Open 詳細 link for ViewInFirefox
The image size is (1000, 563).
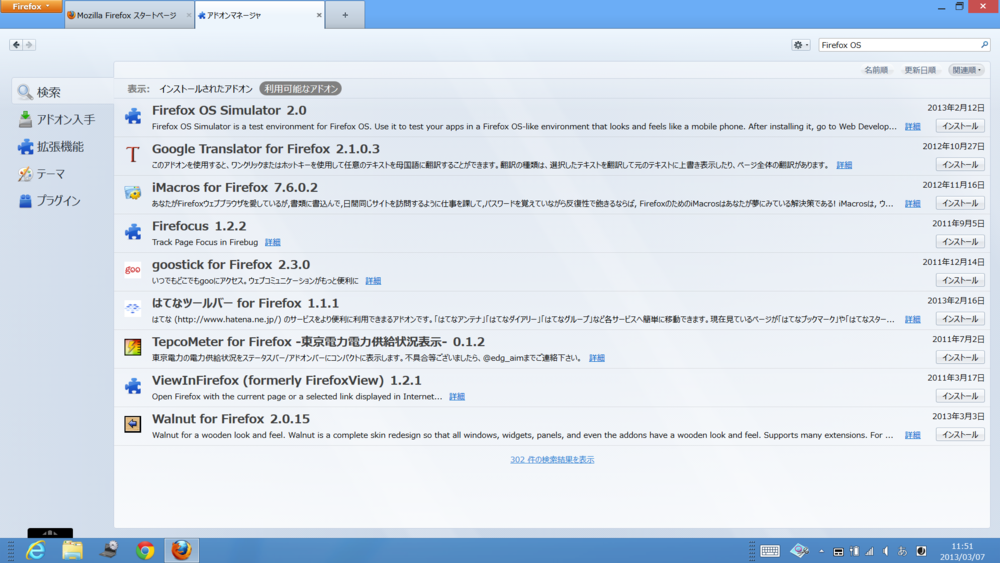(x=457, y=397)
